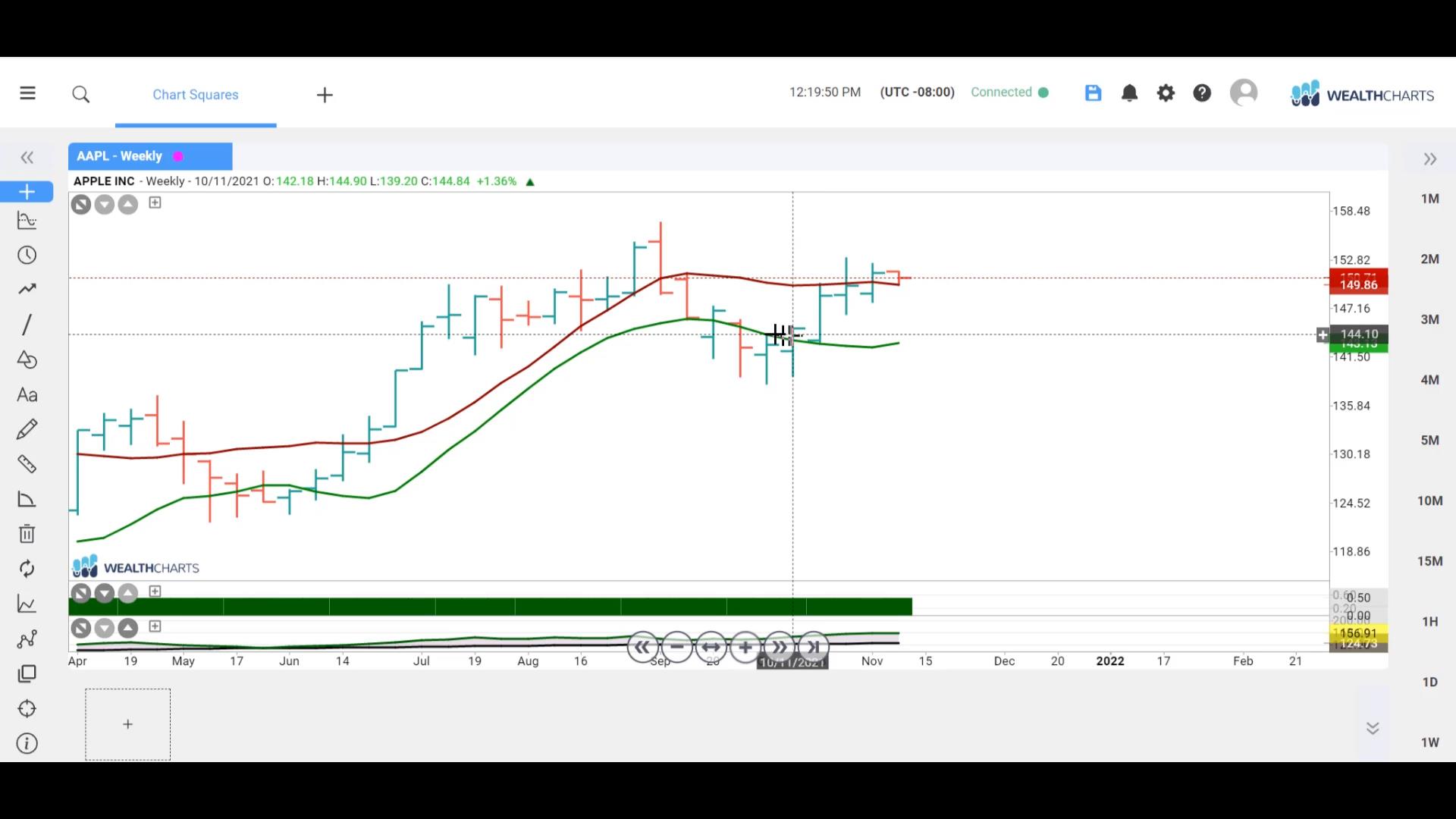The width and height of the screenshot is (1456, 819).
Task: Select the target crosshair sync icon
Action: [27, 709]
